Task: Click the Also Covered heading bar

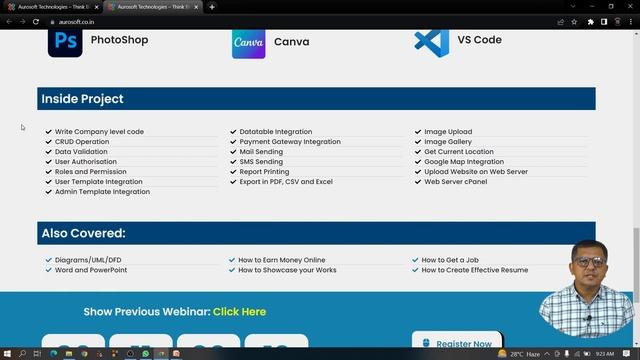Action: [x=316, y=233]
